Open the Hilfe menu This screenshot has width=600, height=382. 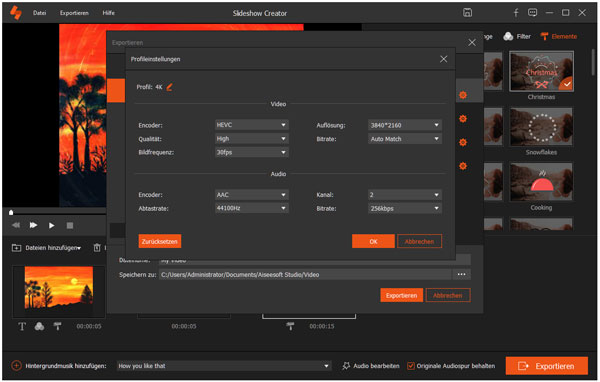click(109, 13)
